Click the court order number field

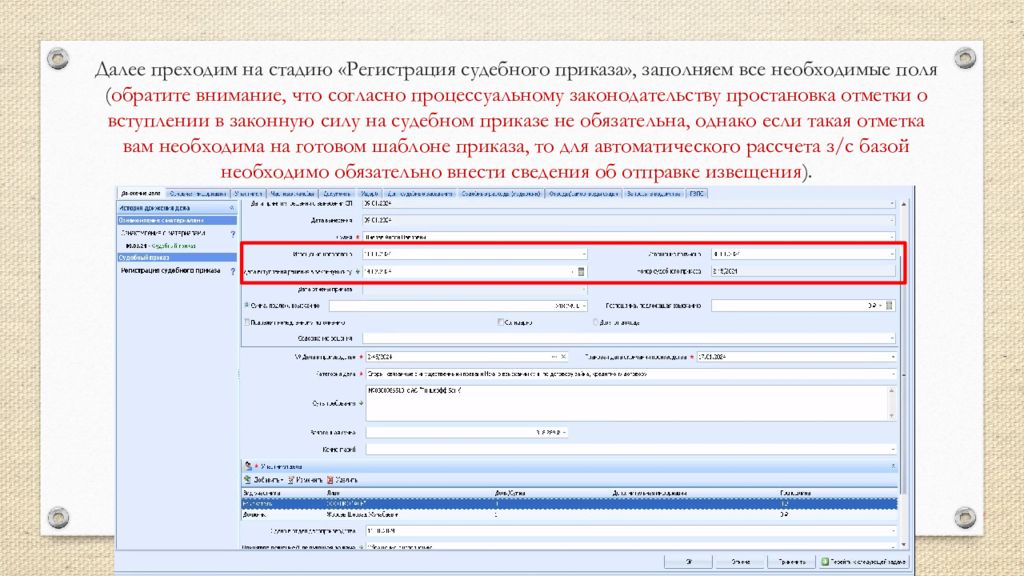point(803,271)
